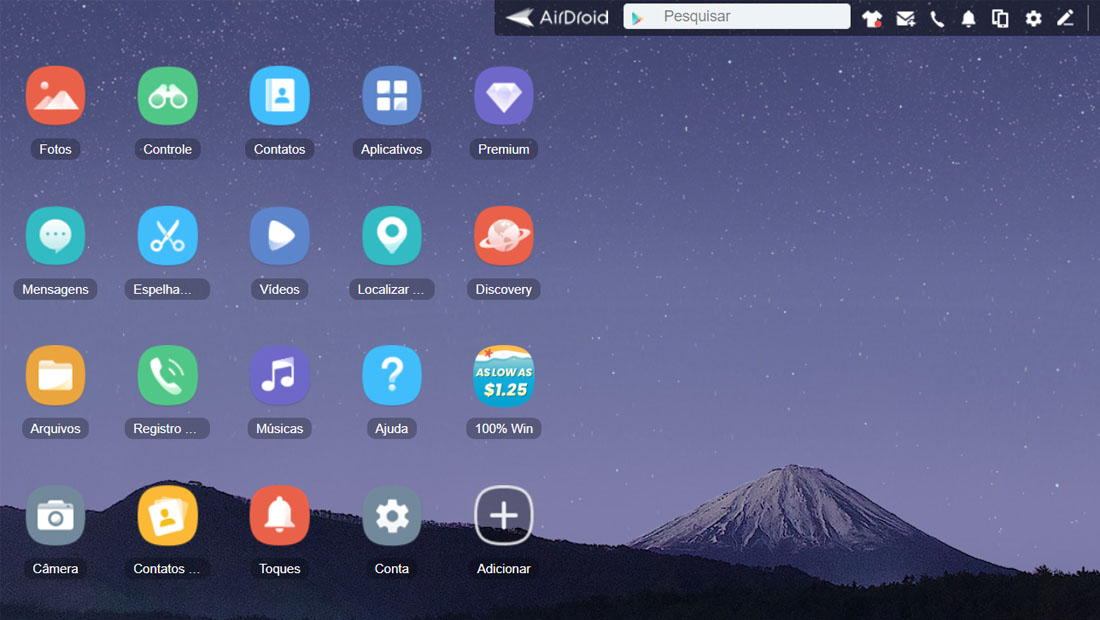Open the Espelha... scissors icon
Viewport: 1100px width, 620px height.
click(x=168, y=236)
